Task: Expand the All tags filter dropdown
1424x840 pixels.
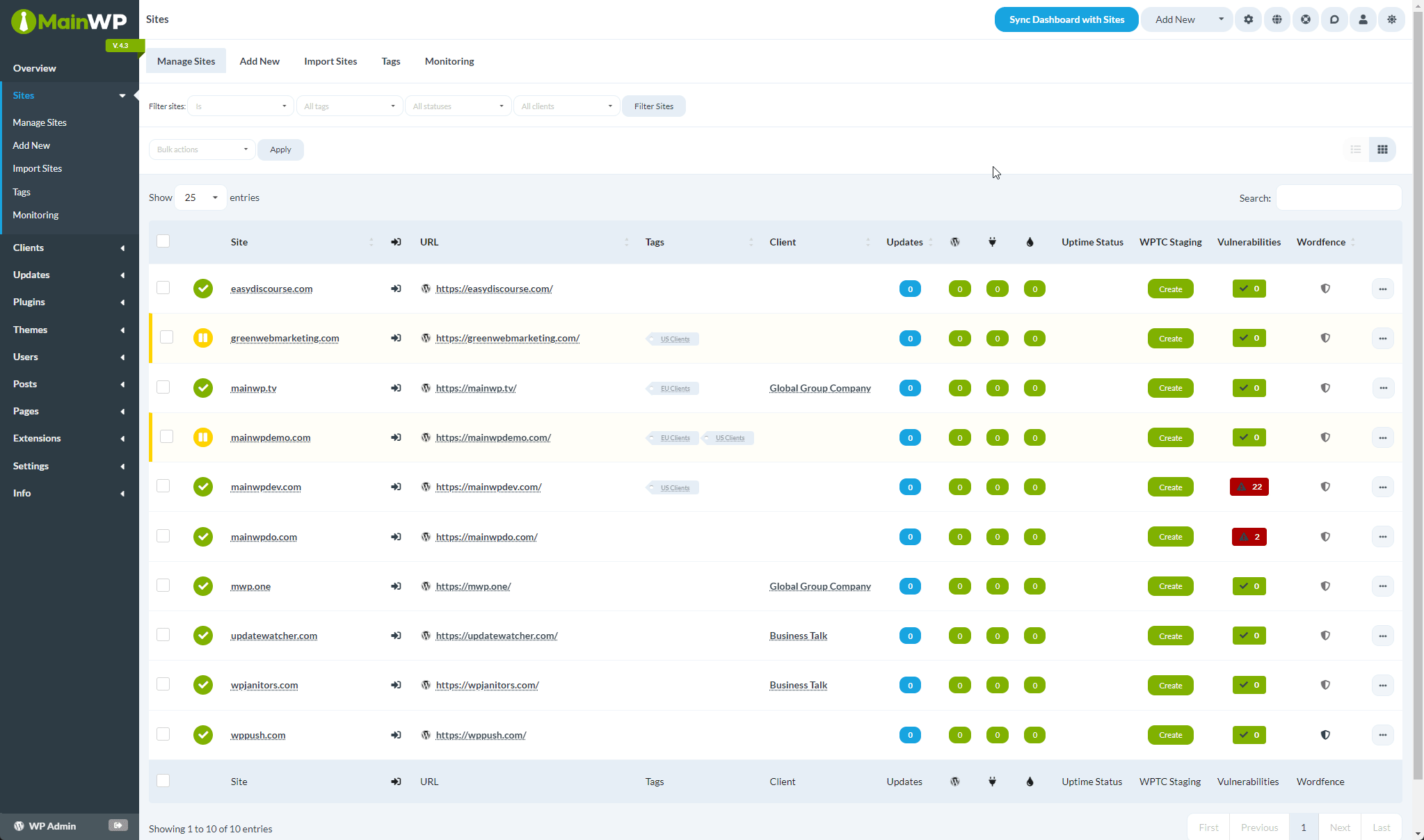Action: [349, 106]
